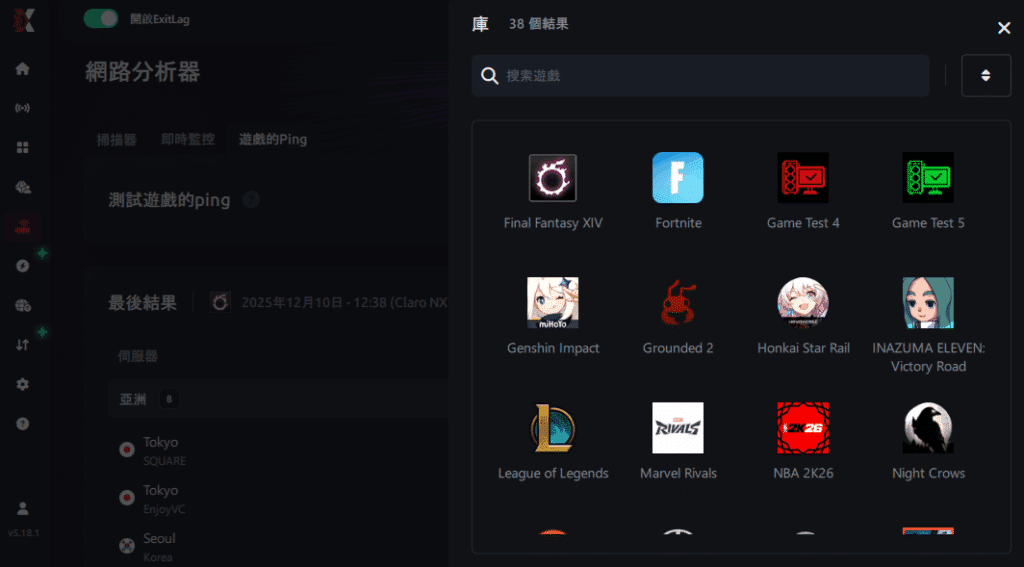Close the library panel with X

pyautogui.click(x=1004, y=28)
